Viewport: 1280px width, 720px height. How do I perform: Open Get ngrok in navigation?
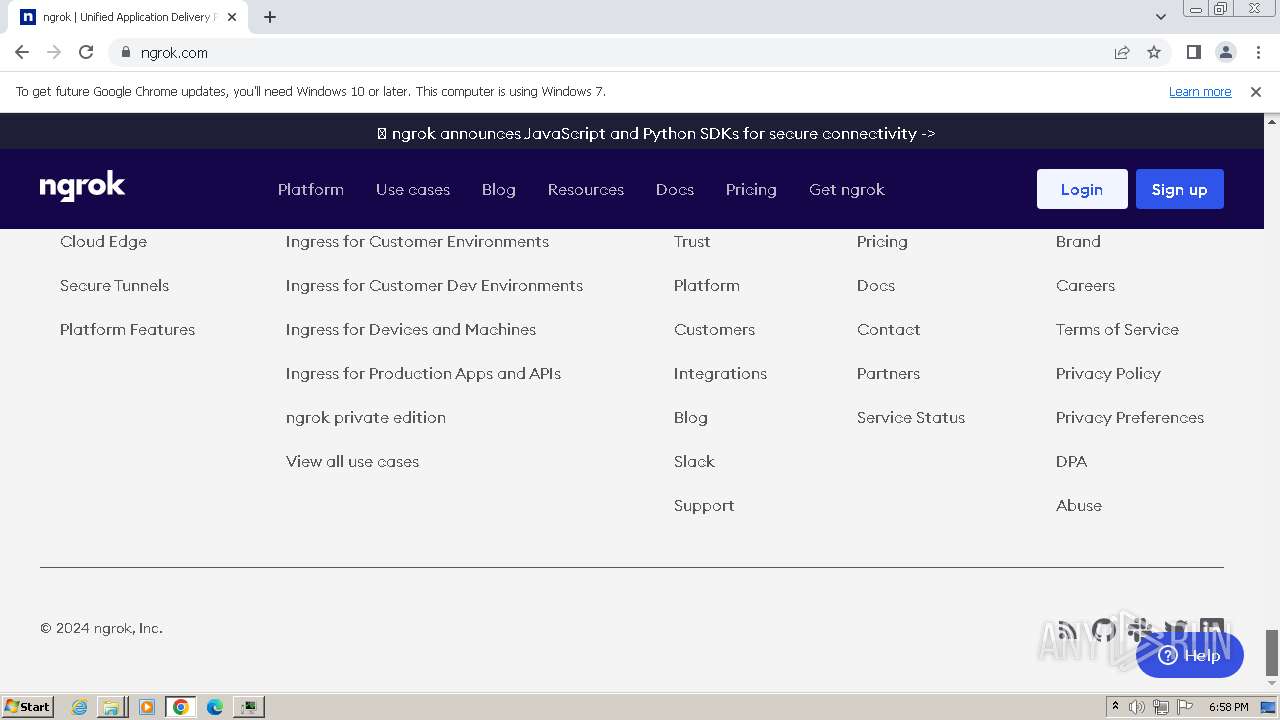point(847,189)
